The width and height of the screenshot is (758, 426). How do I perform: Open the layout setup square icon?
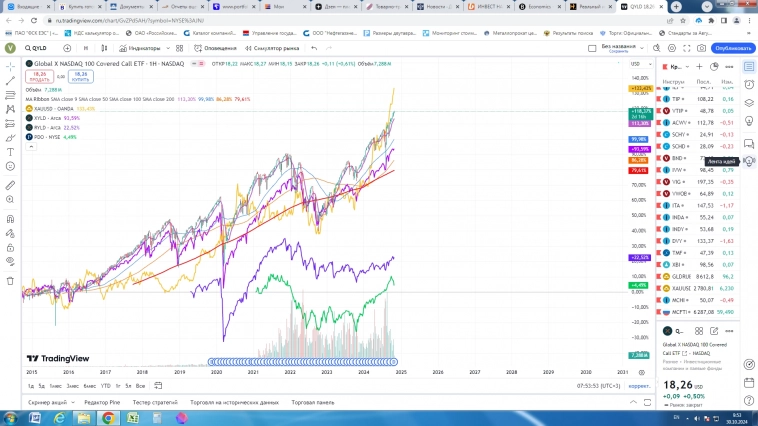tap(592, 48)
